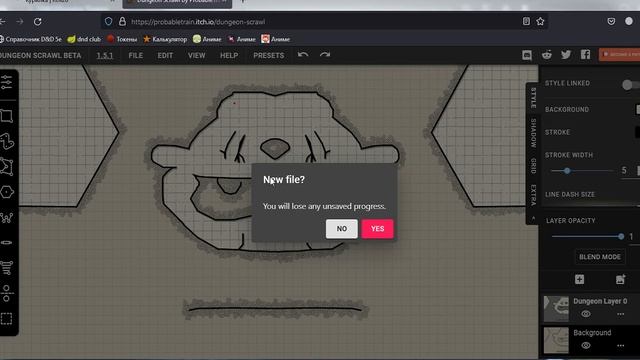Viewport: 640px width, 360px height.
Task: Select the W-shaped path tool
Action: coord(7,217)
